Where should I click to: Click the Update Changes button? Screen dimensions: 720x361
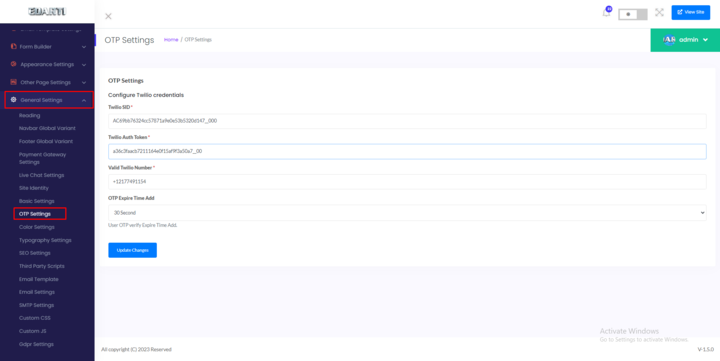(132, 250)
